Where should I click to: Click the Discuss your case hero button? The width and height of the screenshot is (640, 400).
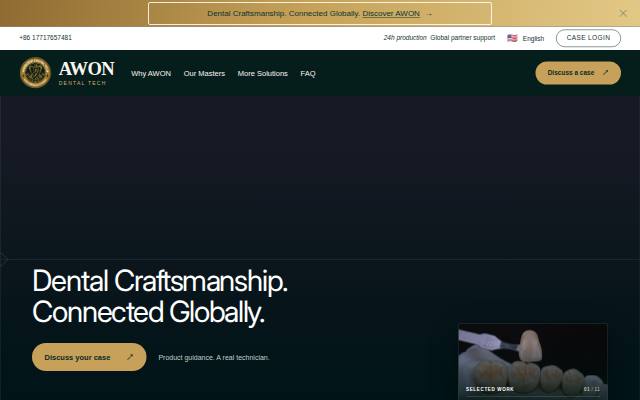coord(89,357)
